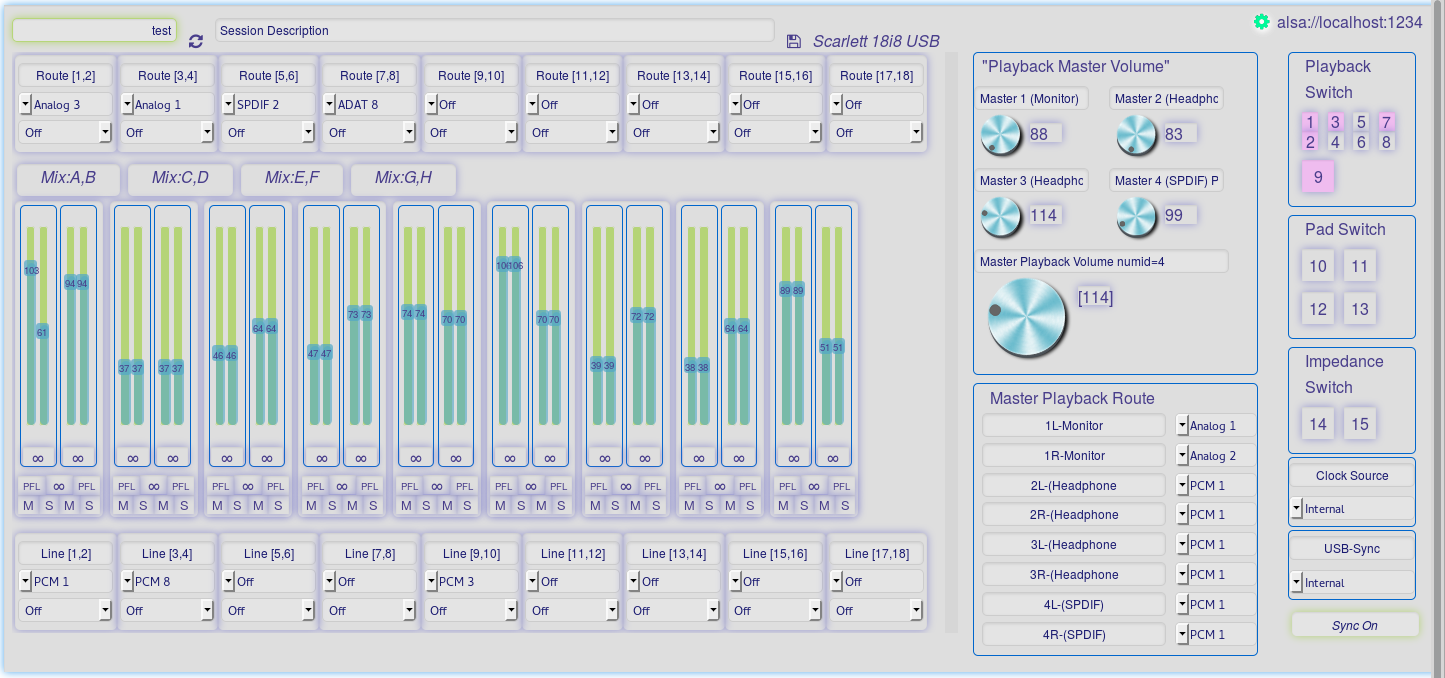Toggle Playback Switch 6
The width and height of the screenshot is (1445, 678).
click(1360, 142)
